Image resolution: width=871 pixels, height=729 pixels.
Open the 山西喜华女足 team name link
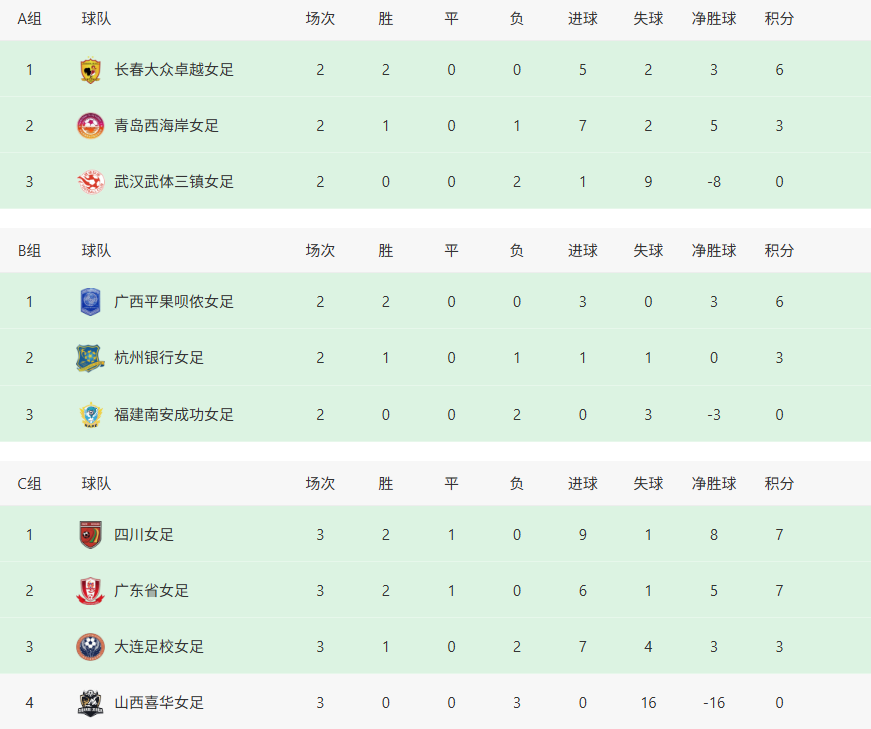tap(159, 703)
